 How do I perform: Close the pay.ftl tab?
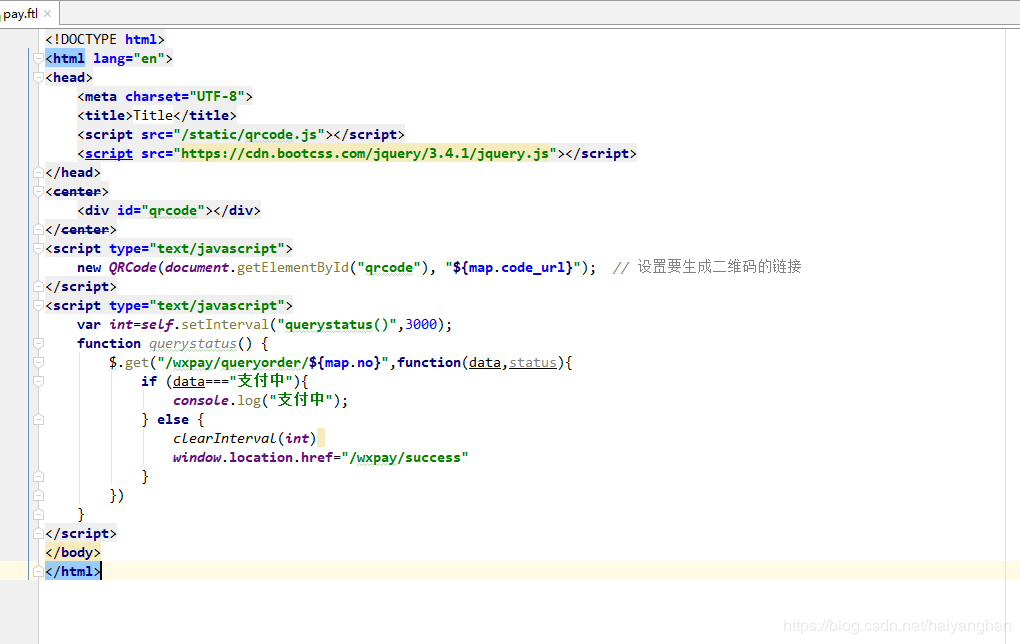click(x=47, y=13)
